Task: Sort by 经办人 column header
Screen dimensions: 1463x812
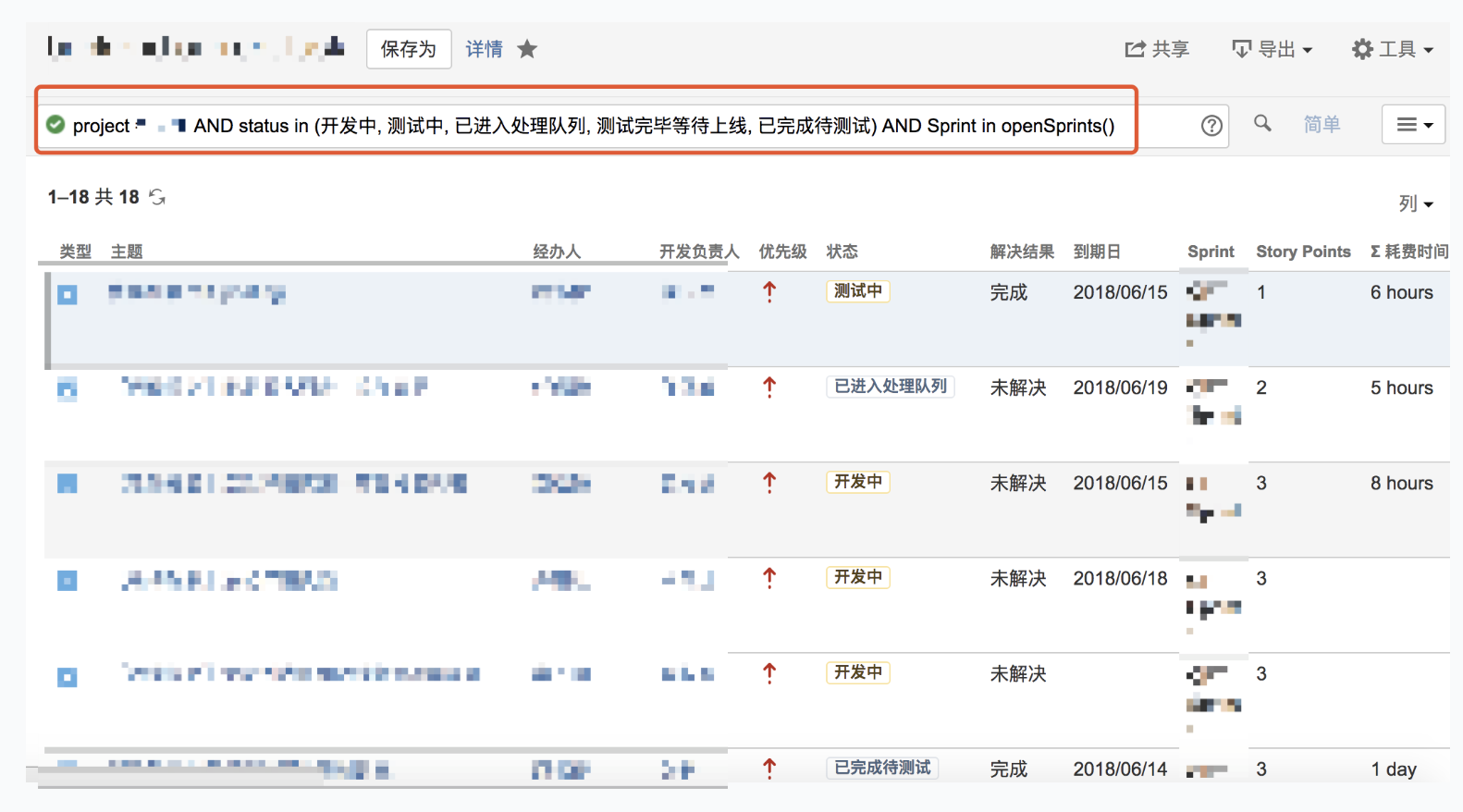Action: click(x=557, y=252)
